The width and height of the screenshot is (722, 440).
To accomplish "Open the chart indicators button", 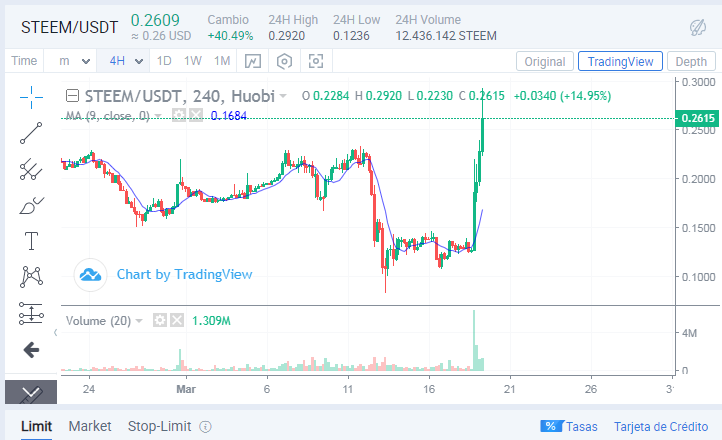I will (253, 61).
